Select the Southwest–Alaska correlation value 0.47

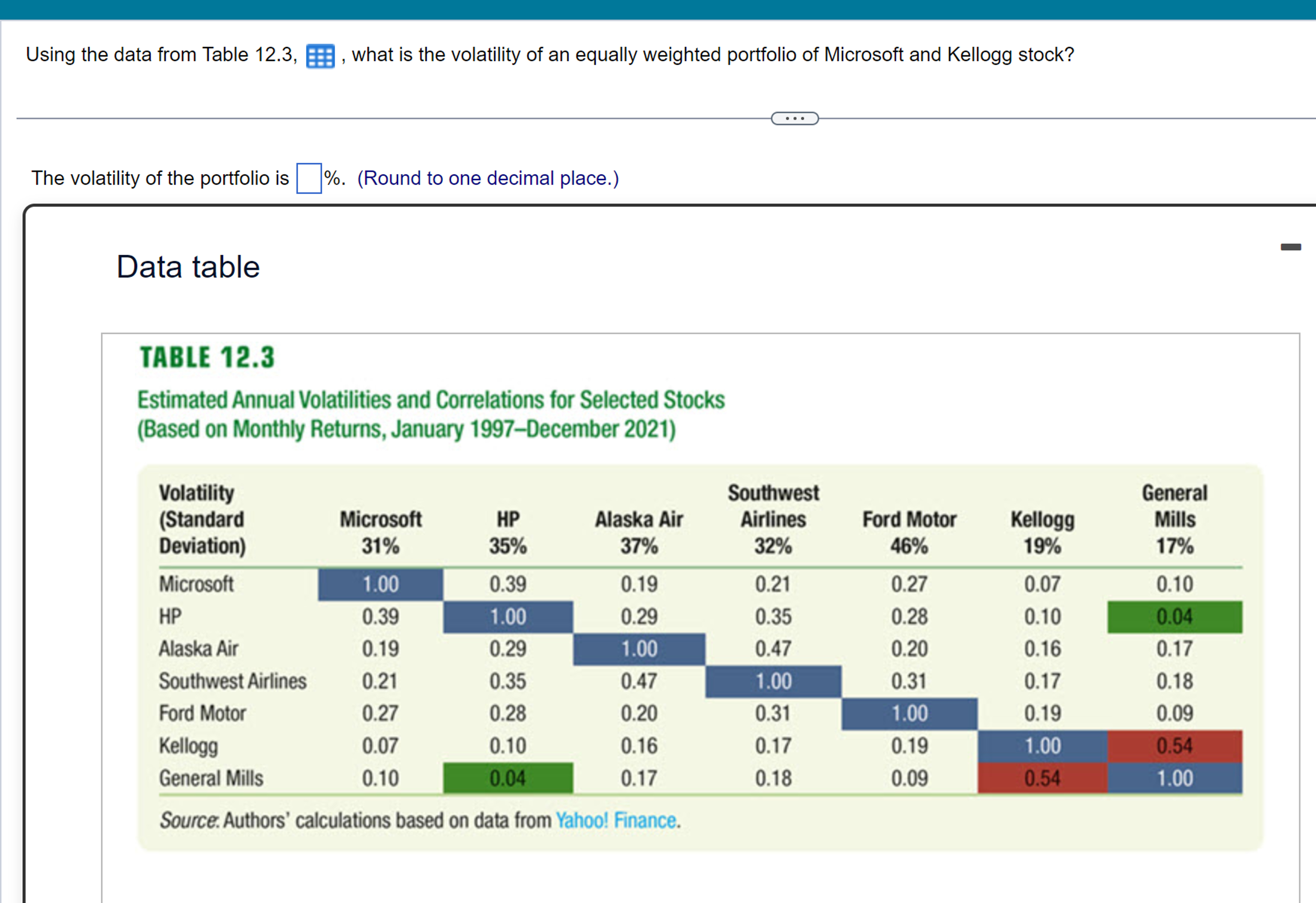tap(639, 681)
